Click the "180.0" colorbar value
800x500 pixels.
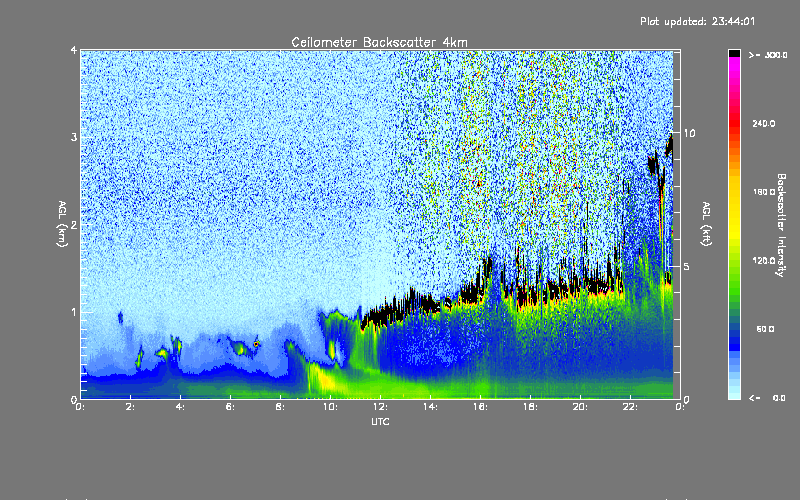pyautogui.click(x=764, y=192)
